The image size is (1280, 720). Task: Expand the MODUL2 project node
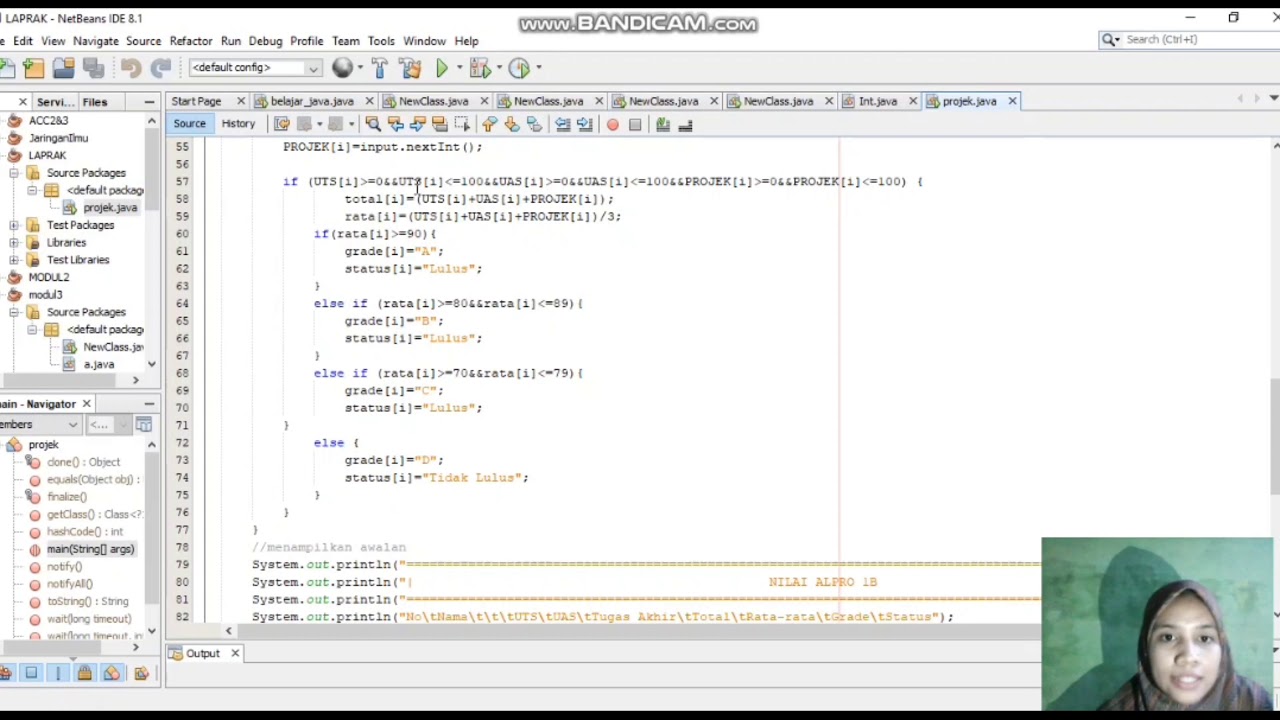14,277
